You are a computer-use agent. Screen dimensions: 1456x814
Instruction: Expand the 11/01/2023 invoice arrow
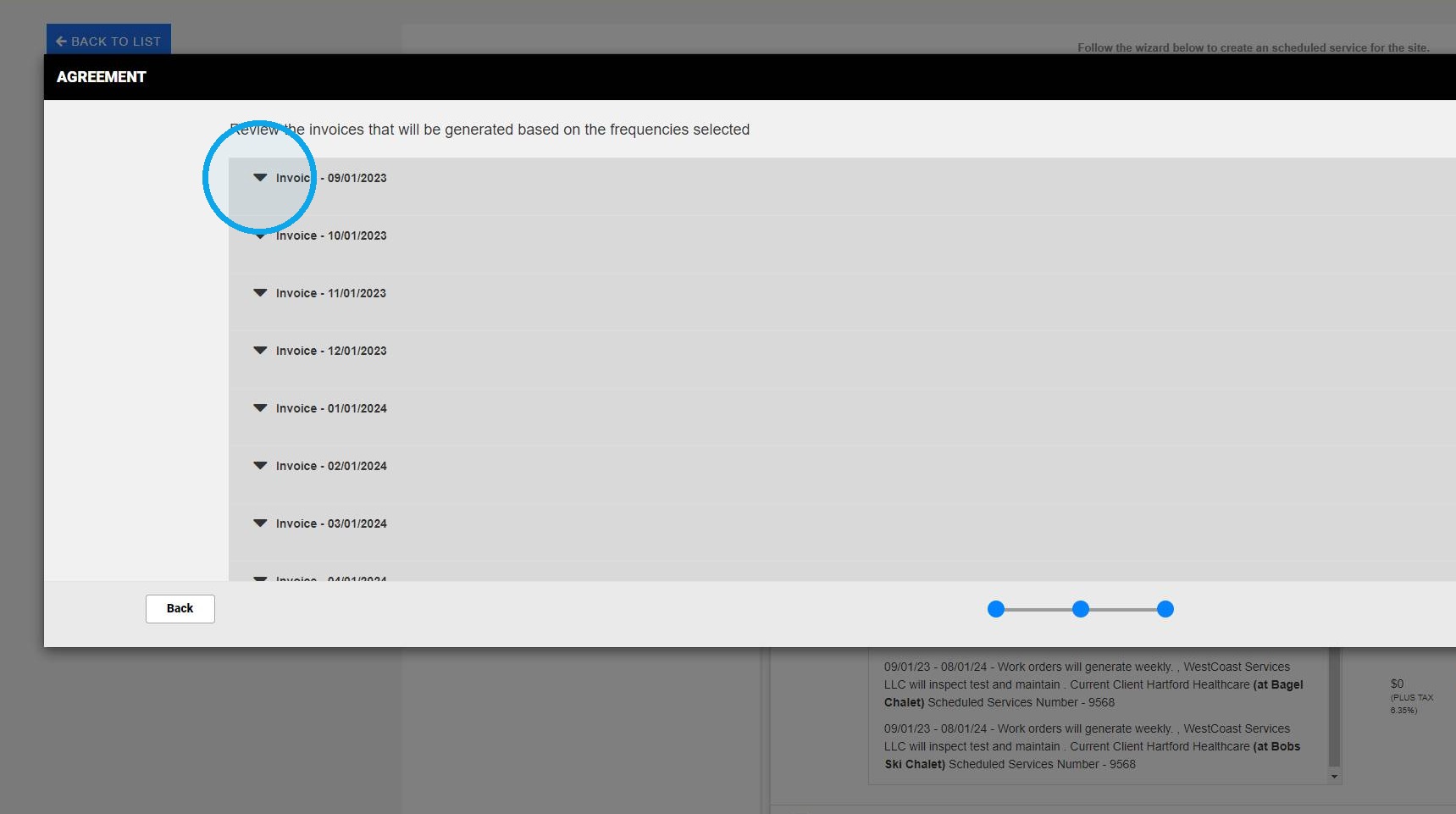[260, 293]
